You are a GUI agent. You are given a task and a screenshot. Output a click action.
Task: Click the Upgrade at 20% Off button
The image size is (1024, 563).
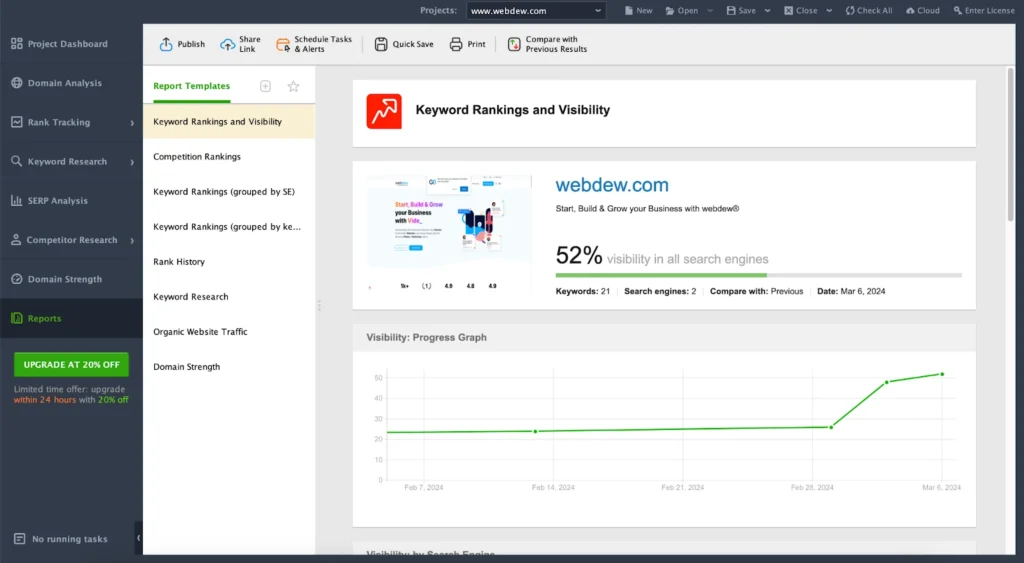click(71, 365)
